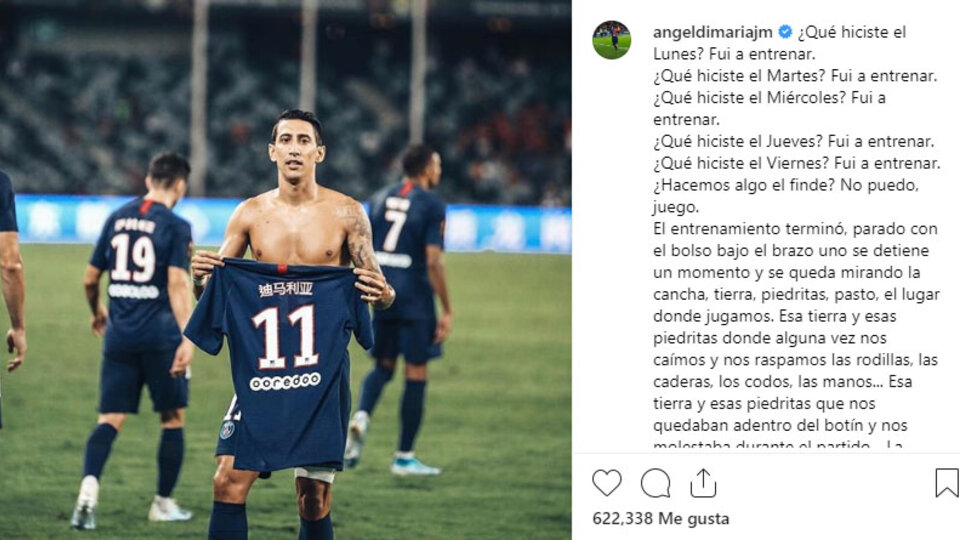Share the post using the upload arrow icon
The width and height of the screenshot is (960, 540).
click(703, 482)
